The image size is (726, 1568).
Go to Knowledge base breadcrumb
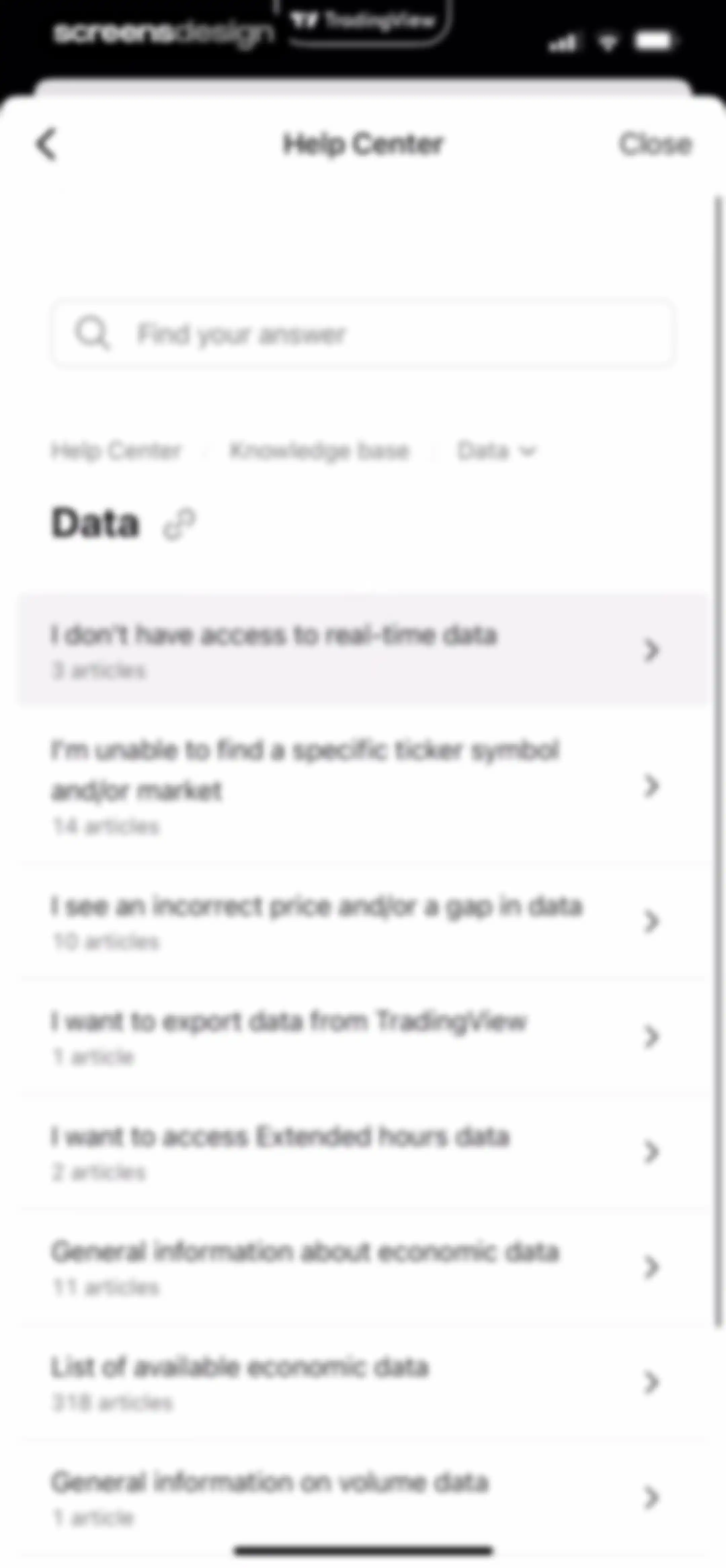[x=319, y=451]
